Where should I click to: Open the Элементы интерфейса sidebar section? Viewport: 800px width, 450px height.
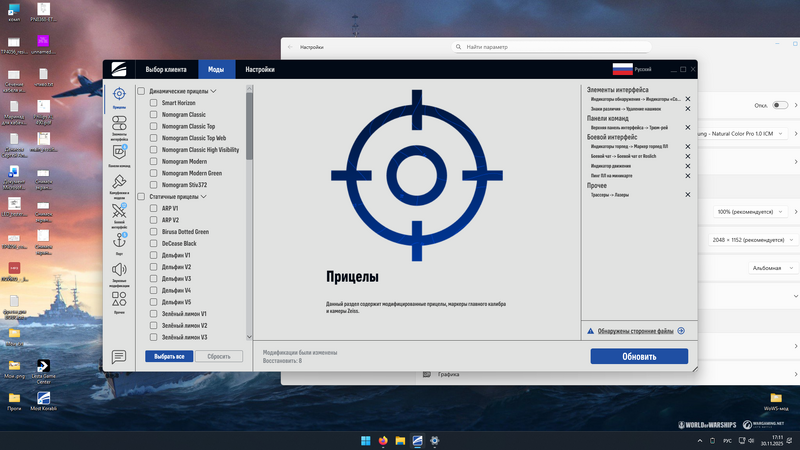pyautogui.click(x=119, y=125)
